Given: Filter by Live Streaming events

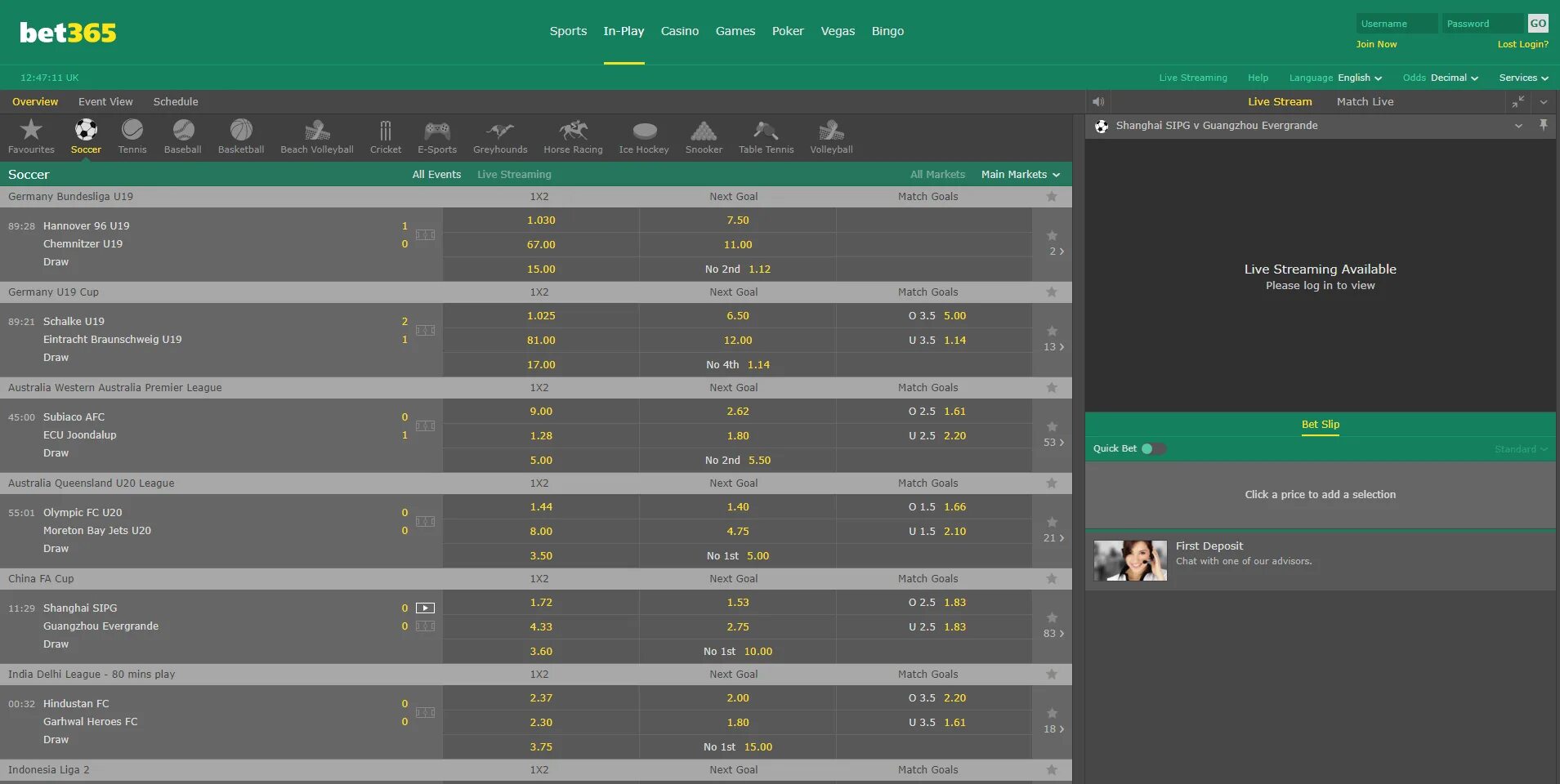Looking at the screenshot, I should point(514,175).
